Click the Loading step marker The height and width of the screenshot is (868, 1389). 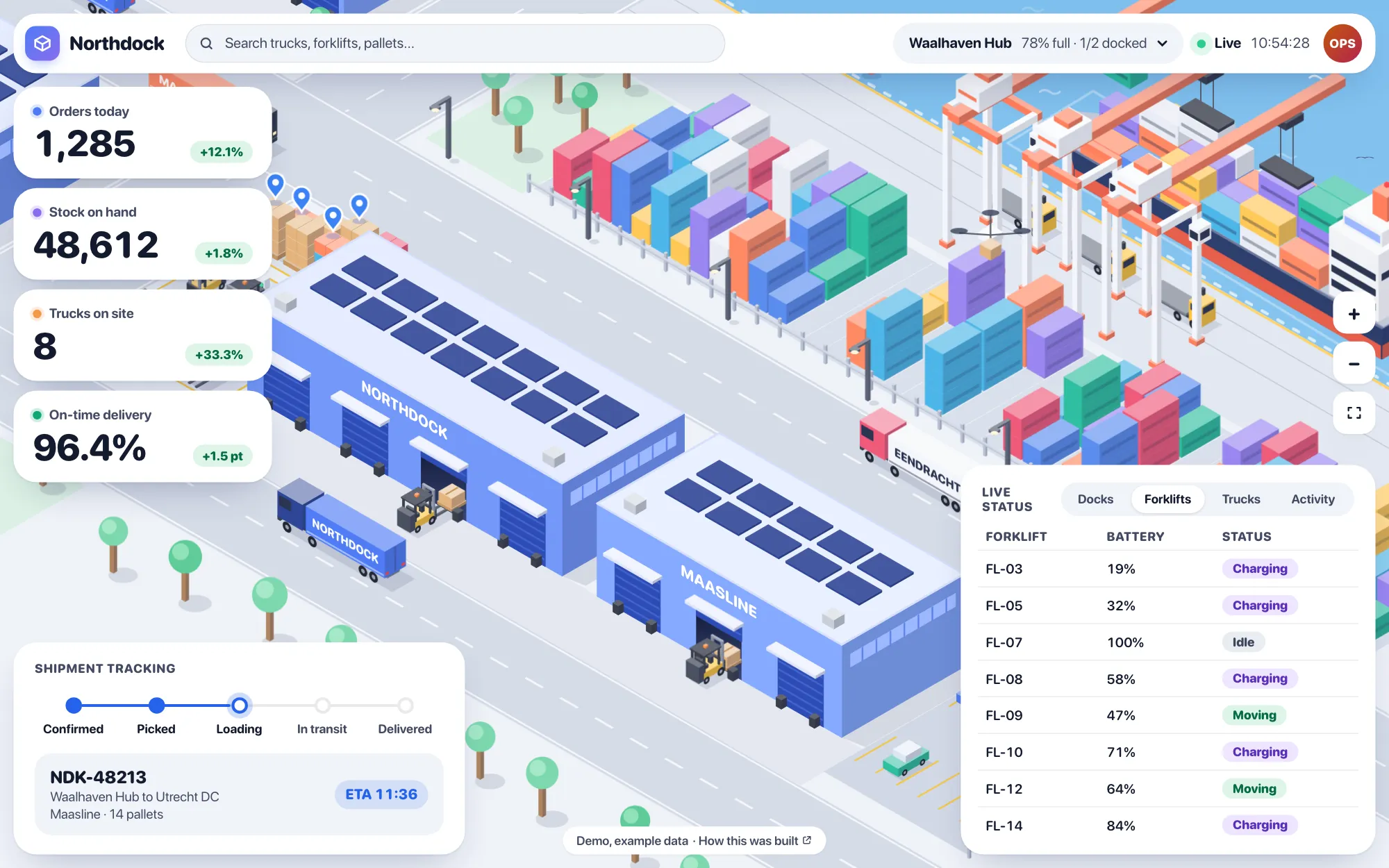pyautogui.click(x=239, y=706)
